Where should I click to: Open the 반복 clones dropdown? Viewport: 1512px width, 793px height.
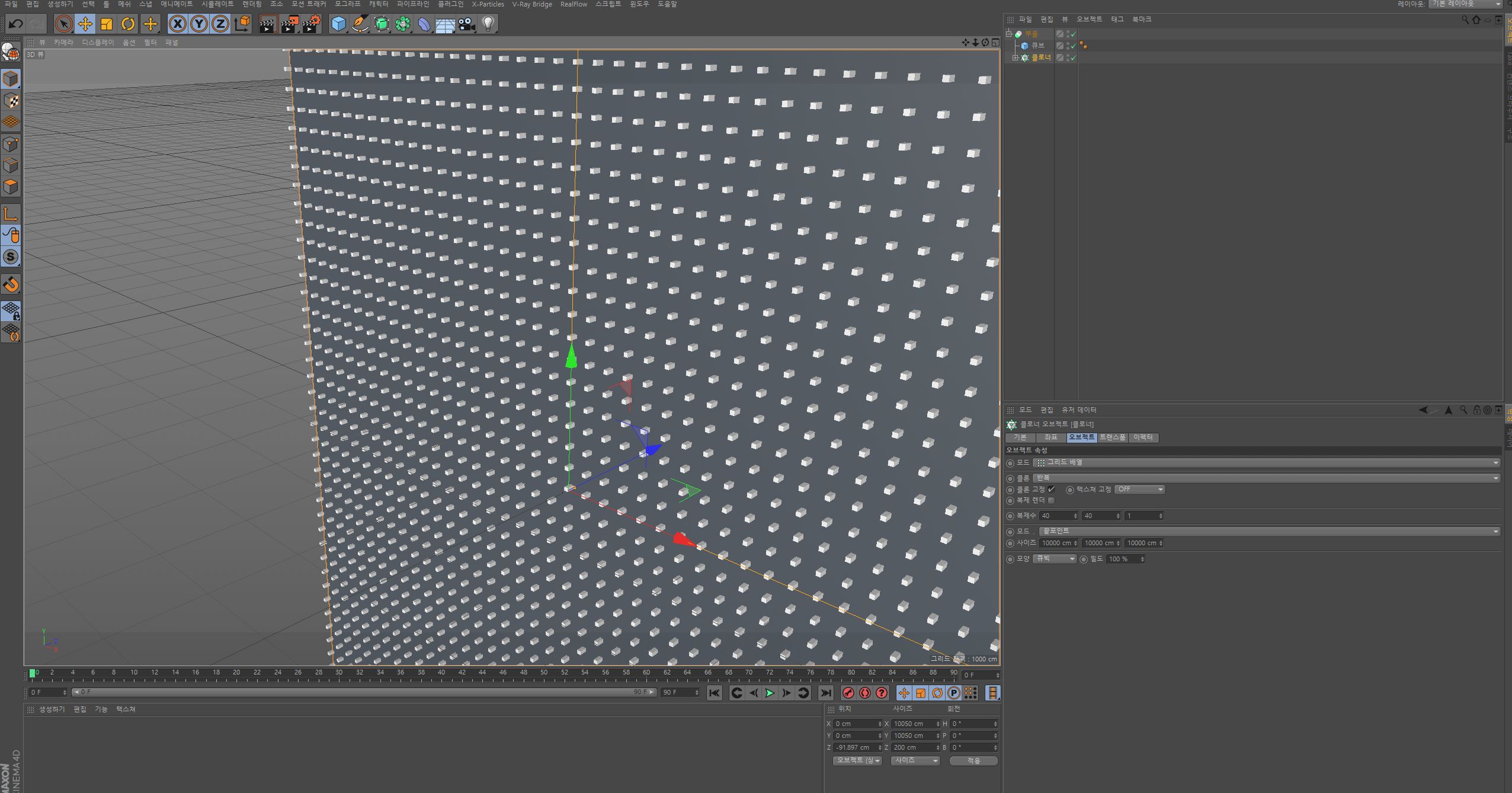point(1266,478)
